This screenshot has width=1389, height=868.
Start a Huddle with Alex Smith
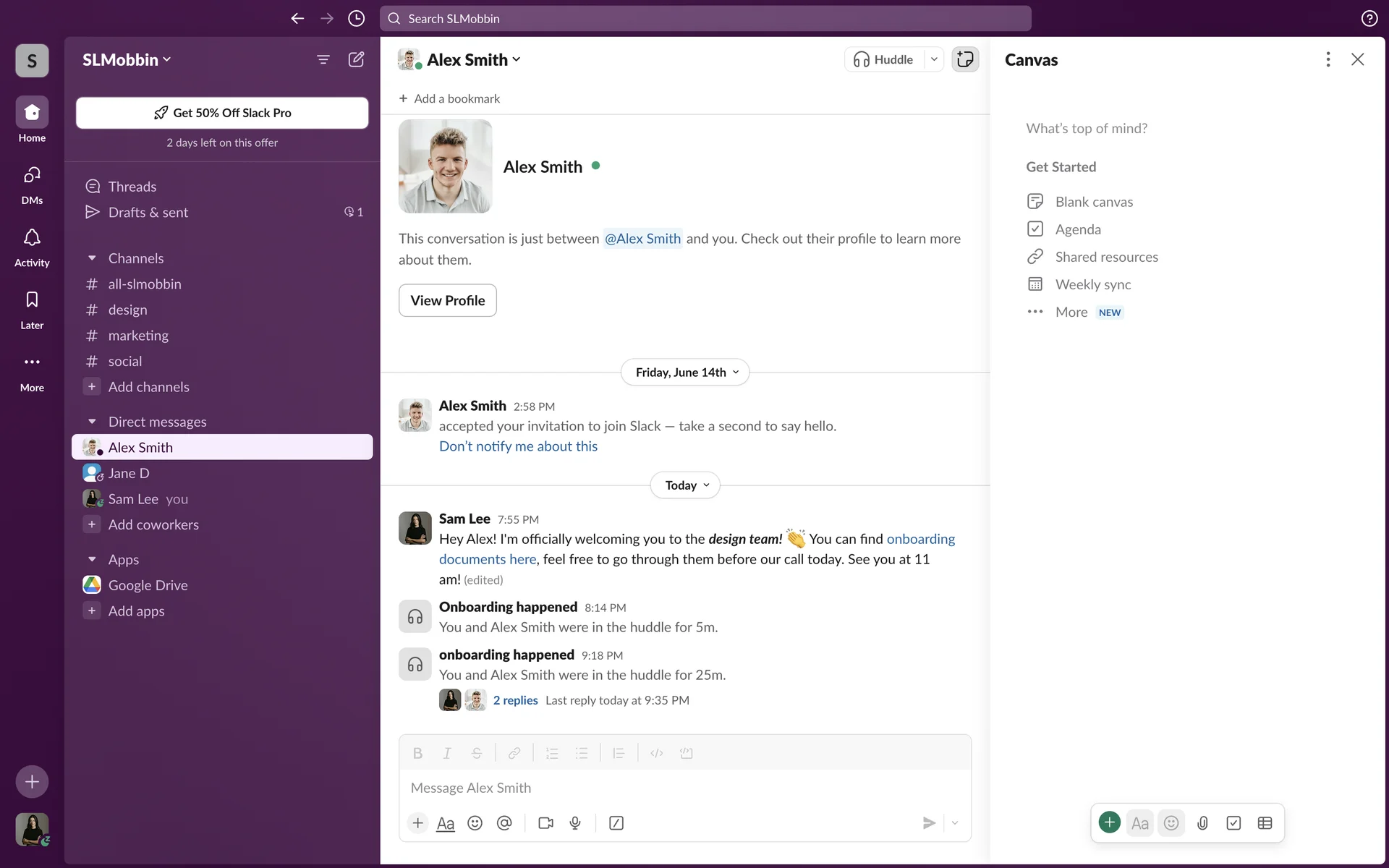click(x=884, y=59)
